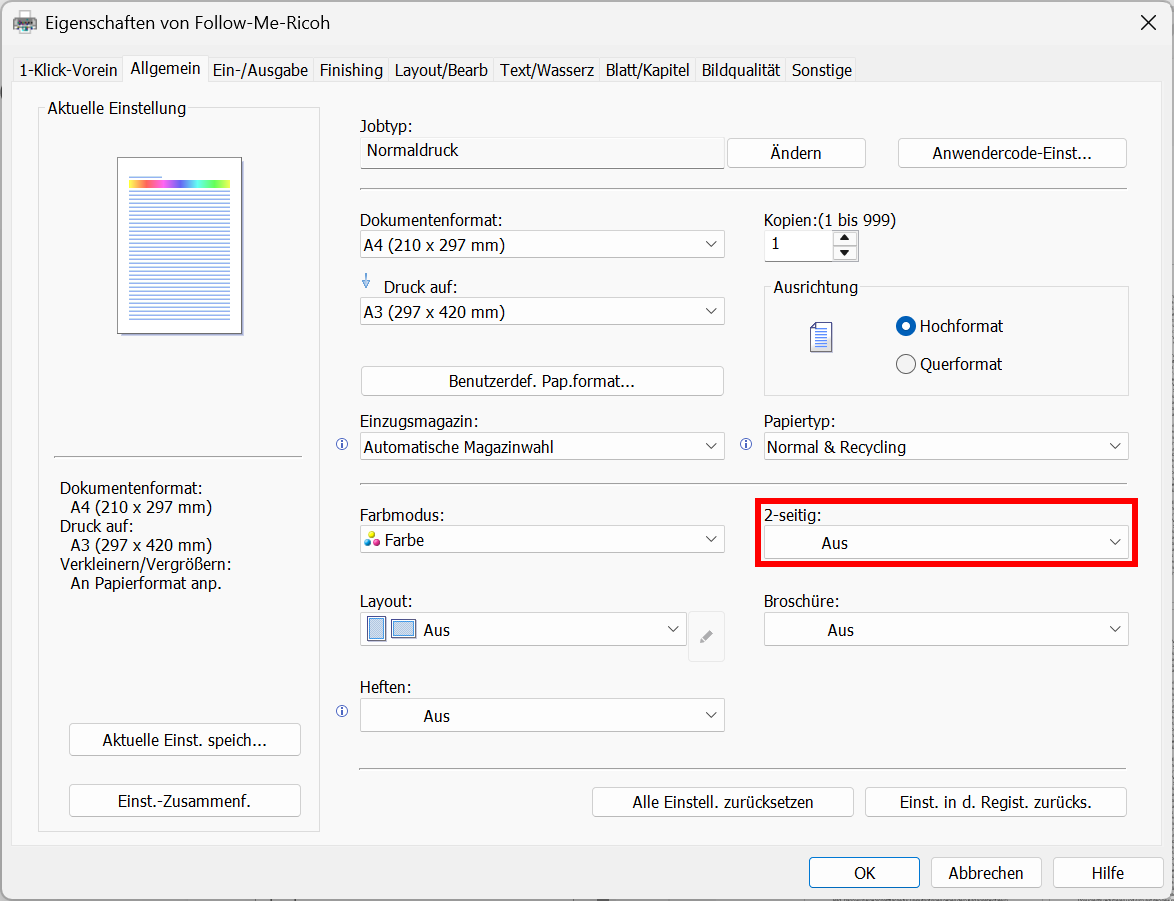
Task: Click the Ändern button
Action: click(796, 153)
